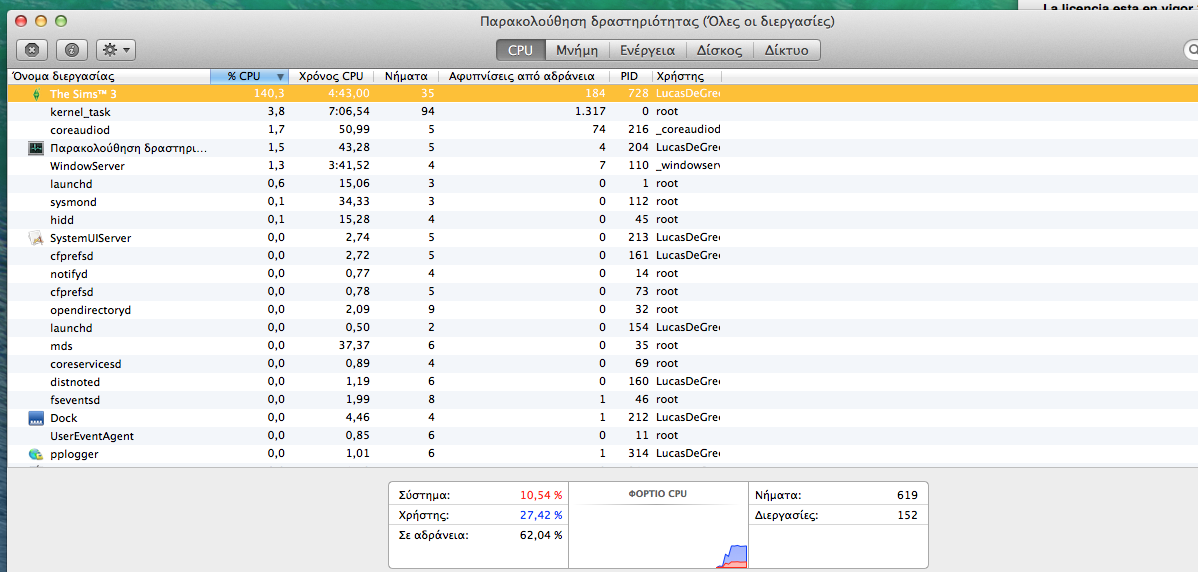The image size is (1198, 572).
Task: Open the gear action dropdown menu
Action: pos(116,50)
